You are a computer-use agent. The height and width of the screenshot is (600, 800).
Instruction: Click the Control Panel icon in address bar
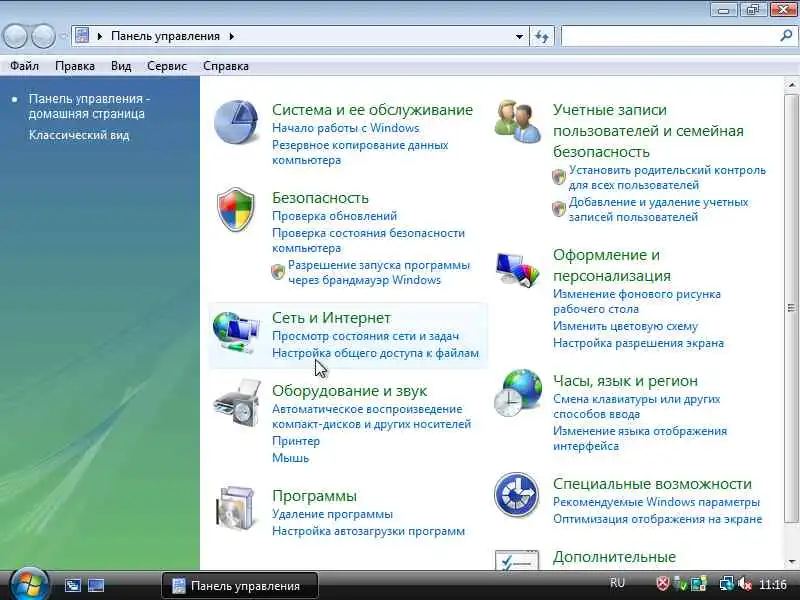[x=82, y=36]
